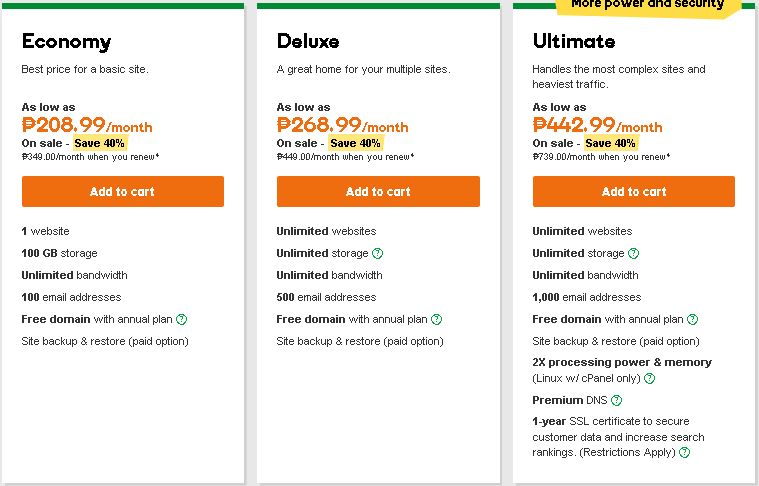
Task: Click Economy Save 40% highlight badge
Action: coord(100,143)
